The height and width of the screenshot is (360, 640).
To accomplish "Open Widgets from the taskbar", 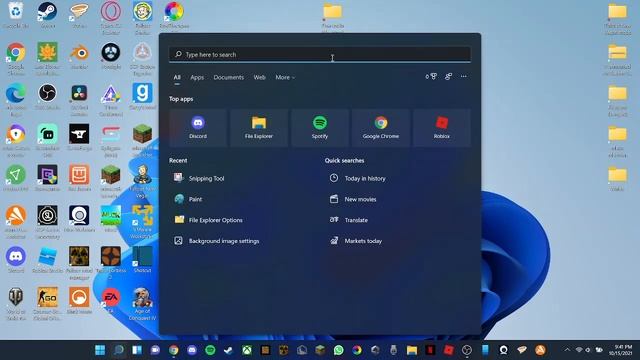I will 137,350.
